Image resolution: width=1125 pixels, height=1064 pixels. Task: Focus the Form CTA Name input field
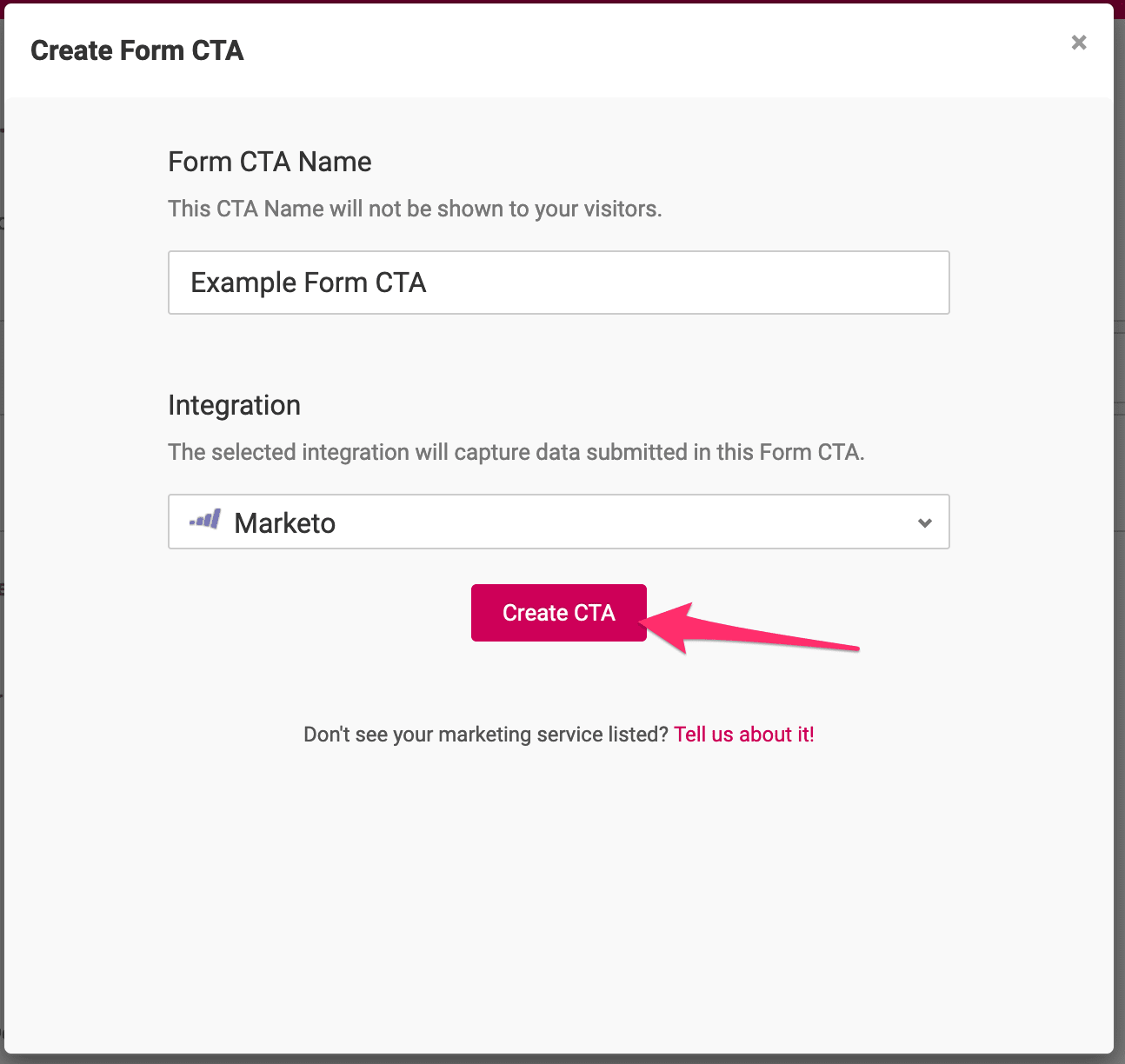(559, 283)
